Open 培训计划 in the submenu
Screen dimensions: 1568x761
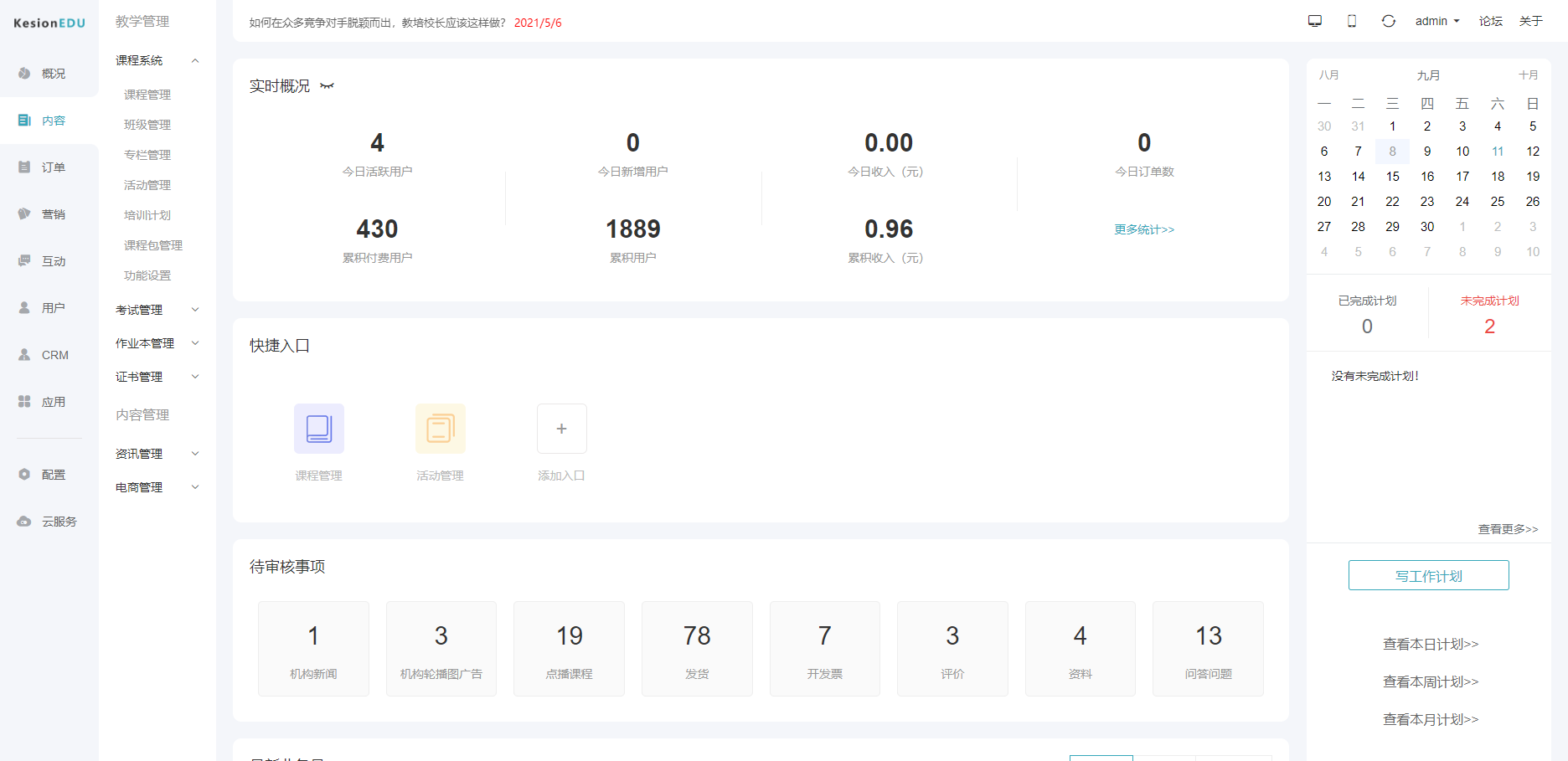tap(147, 215)
